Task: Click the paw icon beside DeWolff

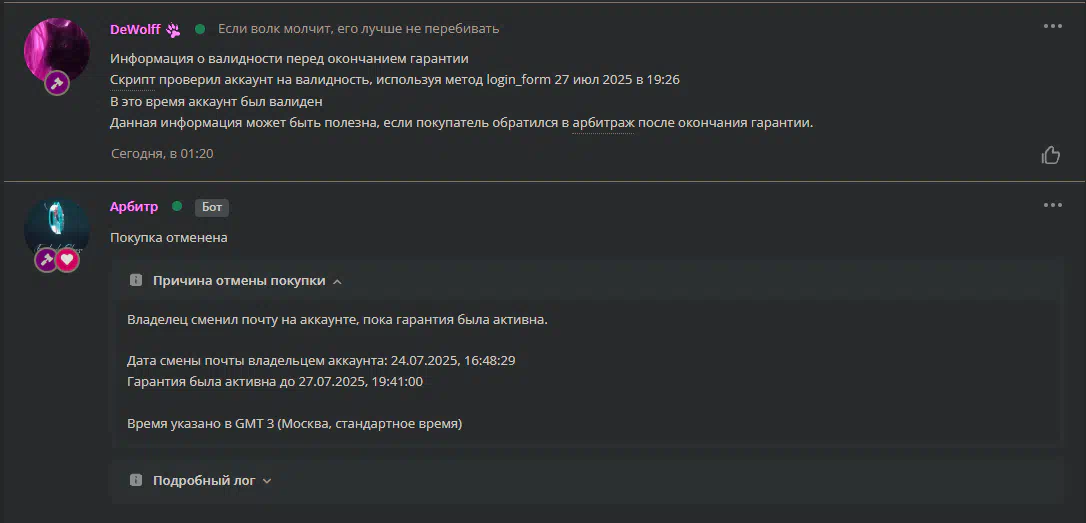Action: (172, 30)
